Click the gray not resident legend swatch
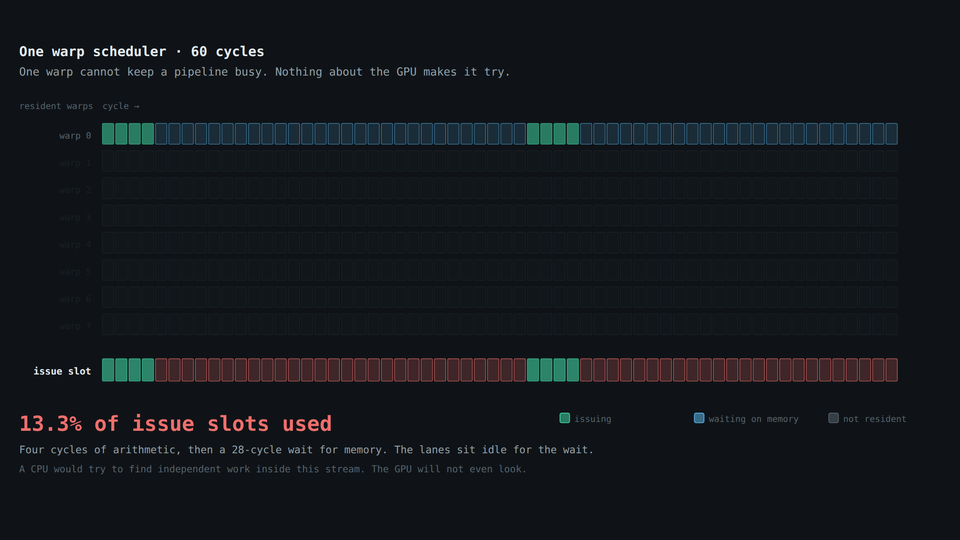The width and height of the screenshot is (960, 540). [833, 418]
